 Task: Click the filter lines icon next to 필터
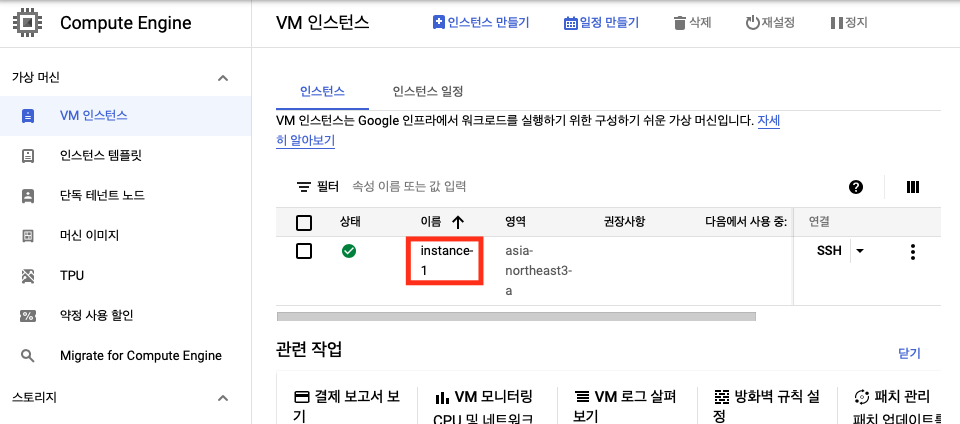(304, 187)
